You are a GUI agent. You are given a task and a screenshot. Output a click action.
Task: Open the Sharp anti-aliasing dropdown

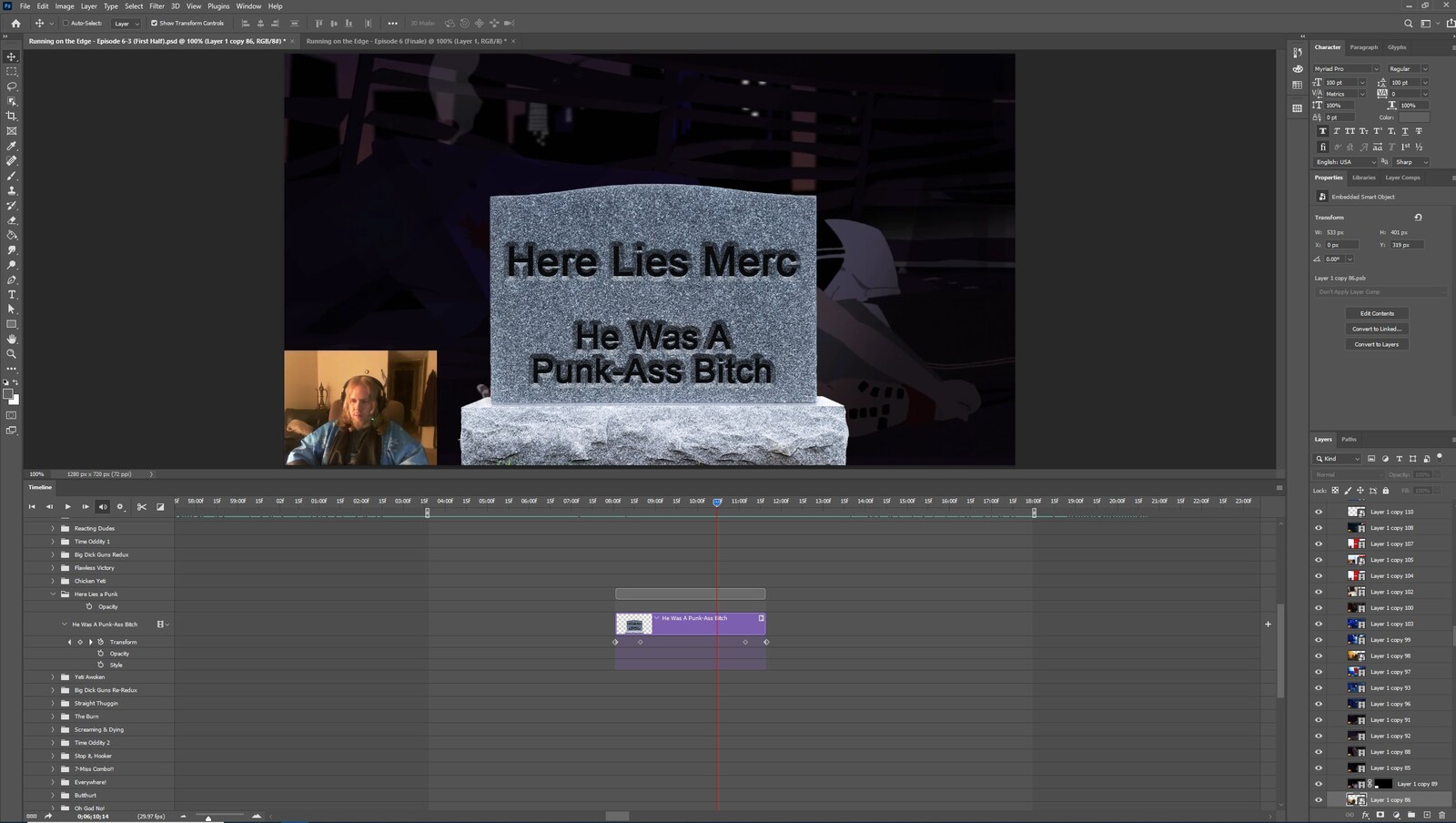click(x=1411, y=162)
